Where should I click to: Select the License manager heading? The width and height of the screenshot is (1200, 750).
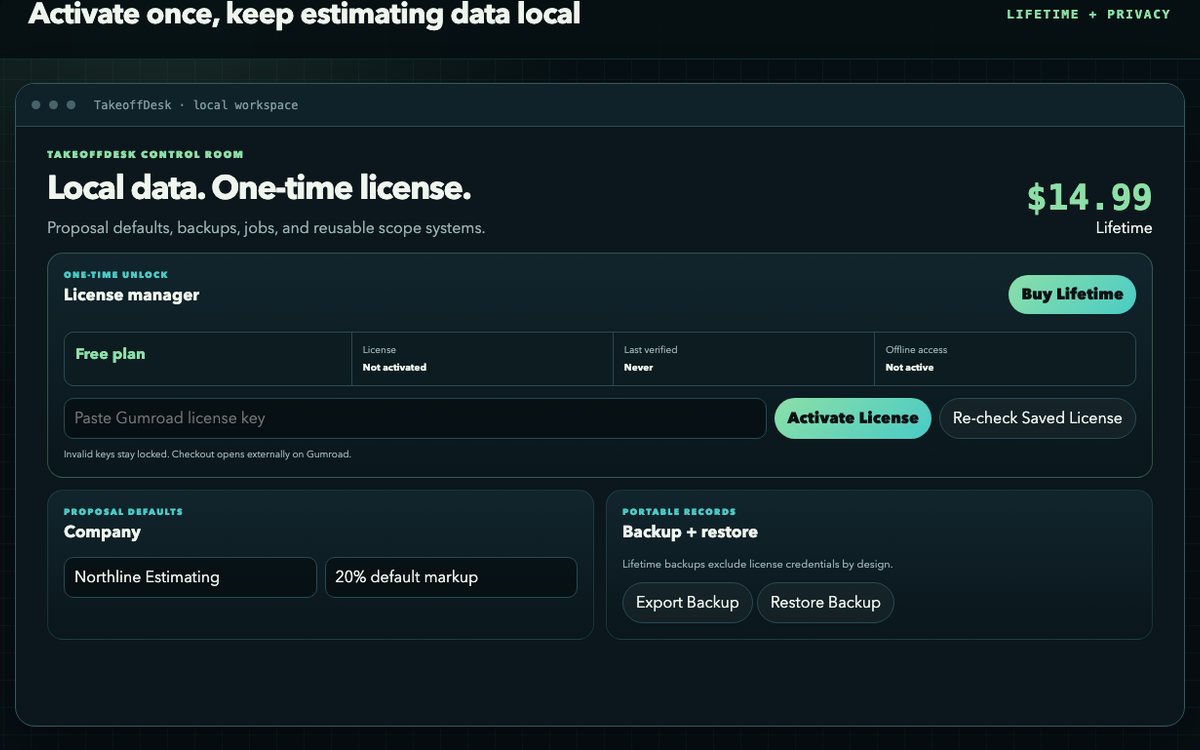click(132, 295)
